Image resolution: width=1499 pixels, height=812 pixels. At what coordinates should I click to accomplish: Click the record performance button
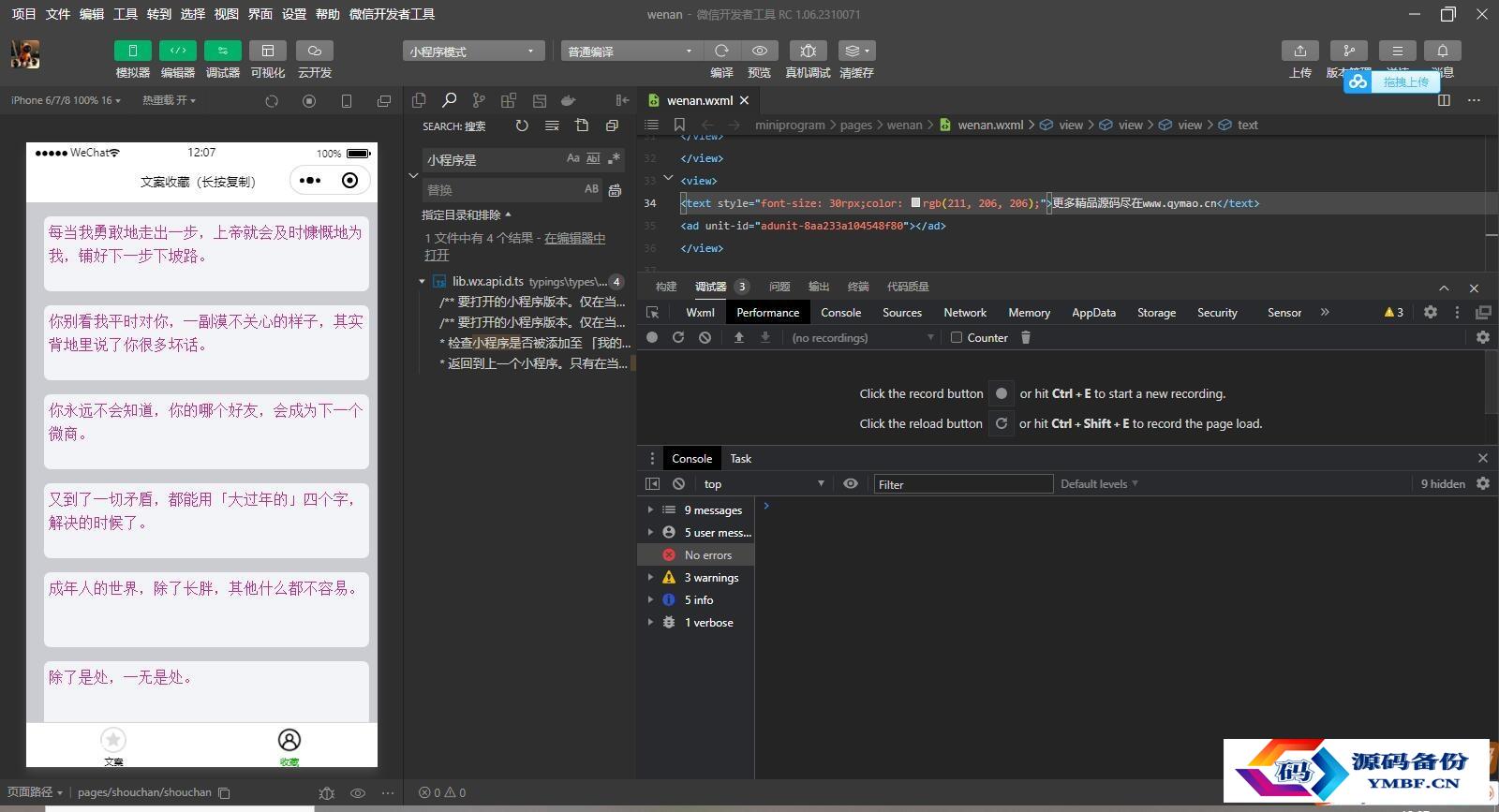[x=652, y=337]
